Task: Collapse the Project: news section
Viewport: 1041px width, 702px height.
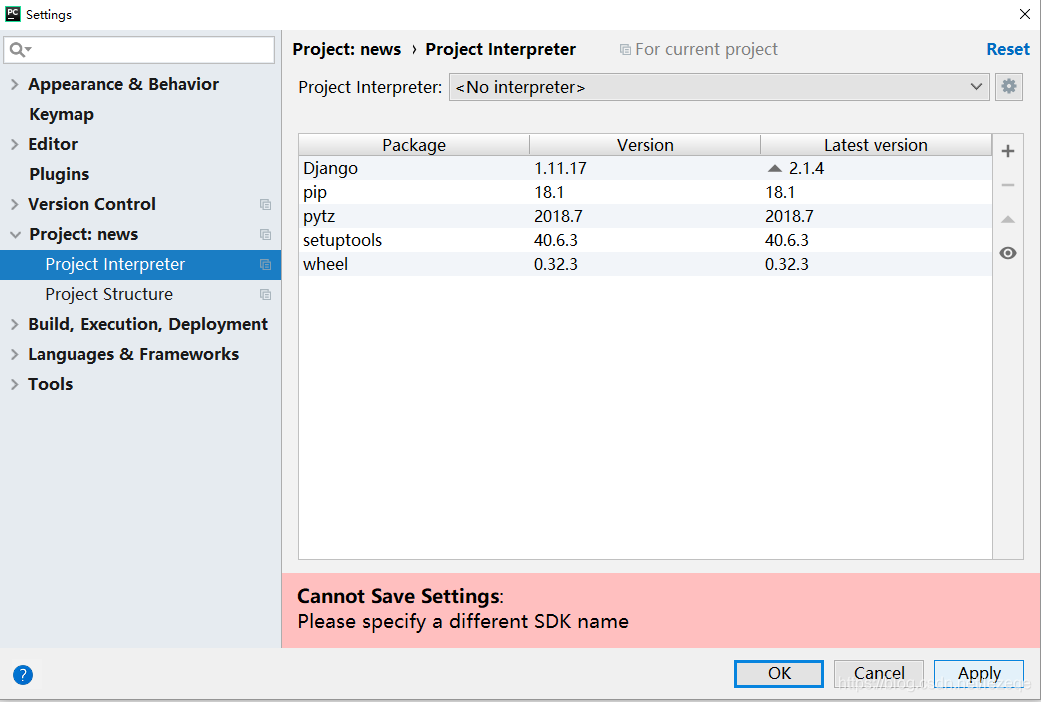Action: pyautogui.click(x=14, y=234)
